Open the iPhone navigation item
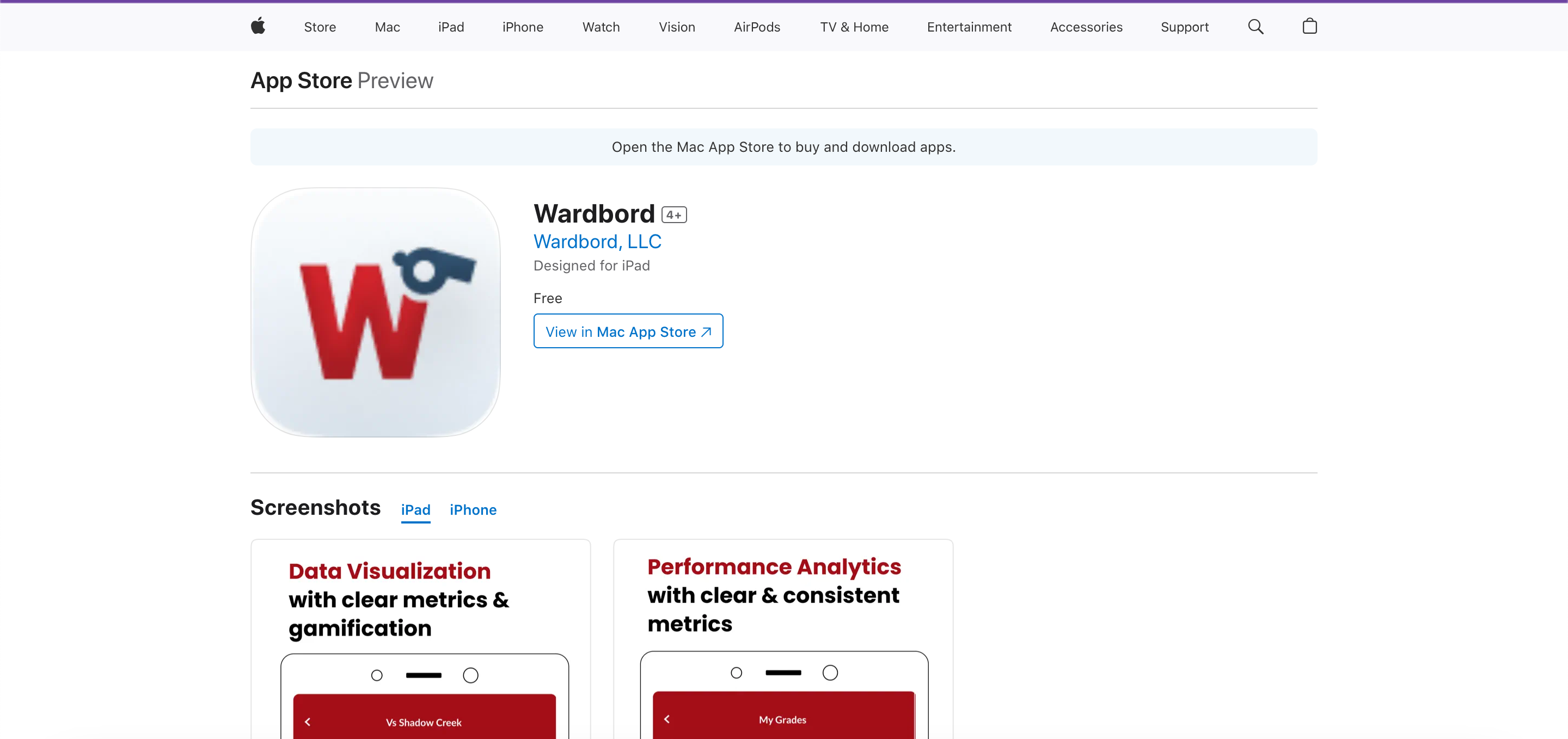1568x739 pixels. coord(523,27)
